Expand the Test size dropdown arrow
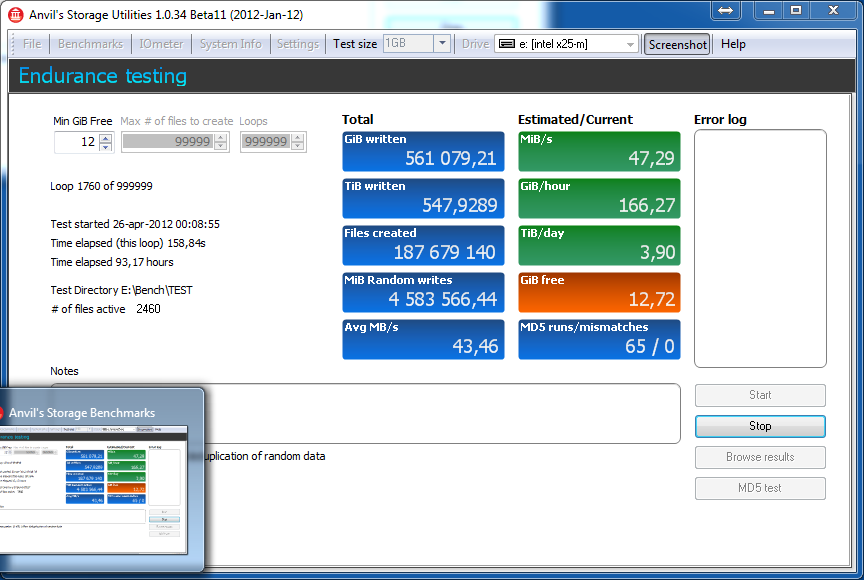This screenshot has width=864, height=580. tap(442, 44)
